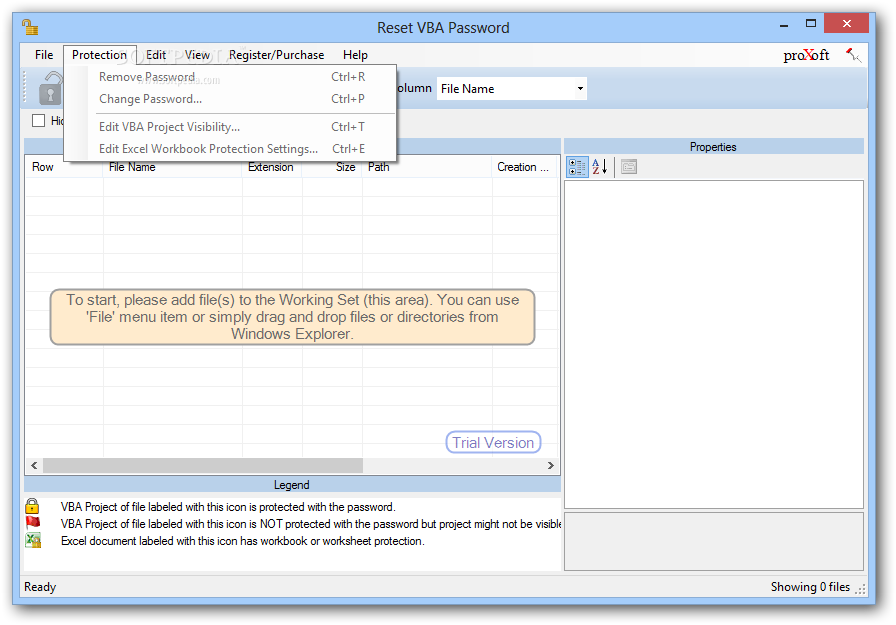
Task: Click the 'Ready' status bar text
Action: (x=40, y=587)
